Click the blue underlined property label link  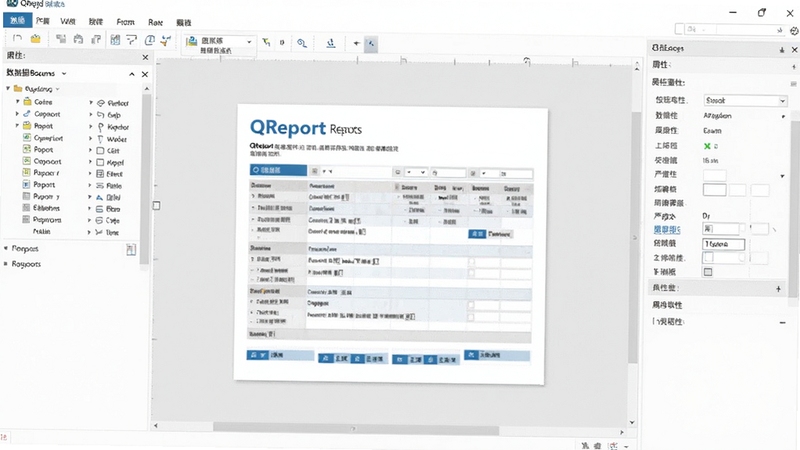pyautogui.click(x=667, y=230)
